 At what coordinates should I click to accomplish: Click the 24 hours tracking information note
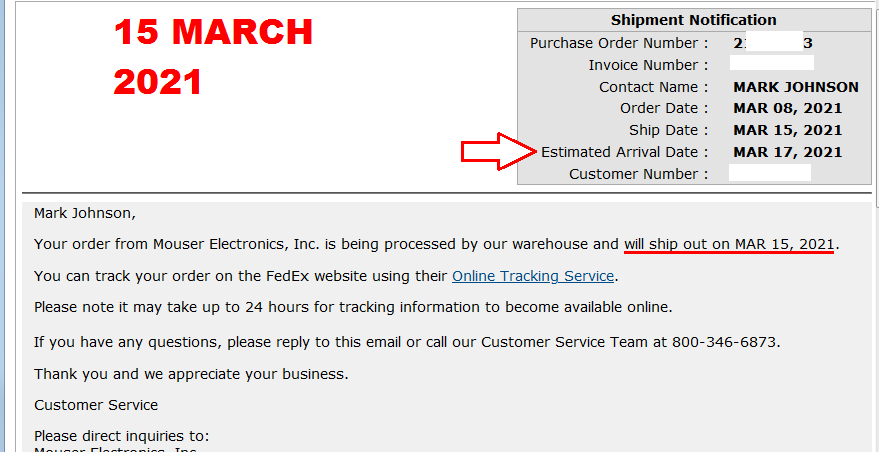coord(353,308)
